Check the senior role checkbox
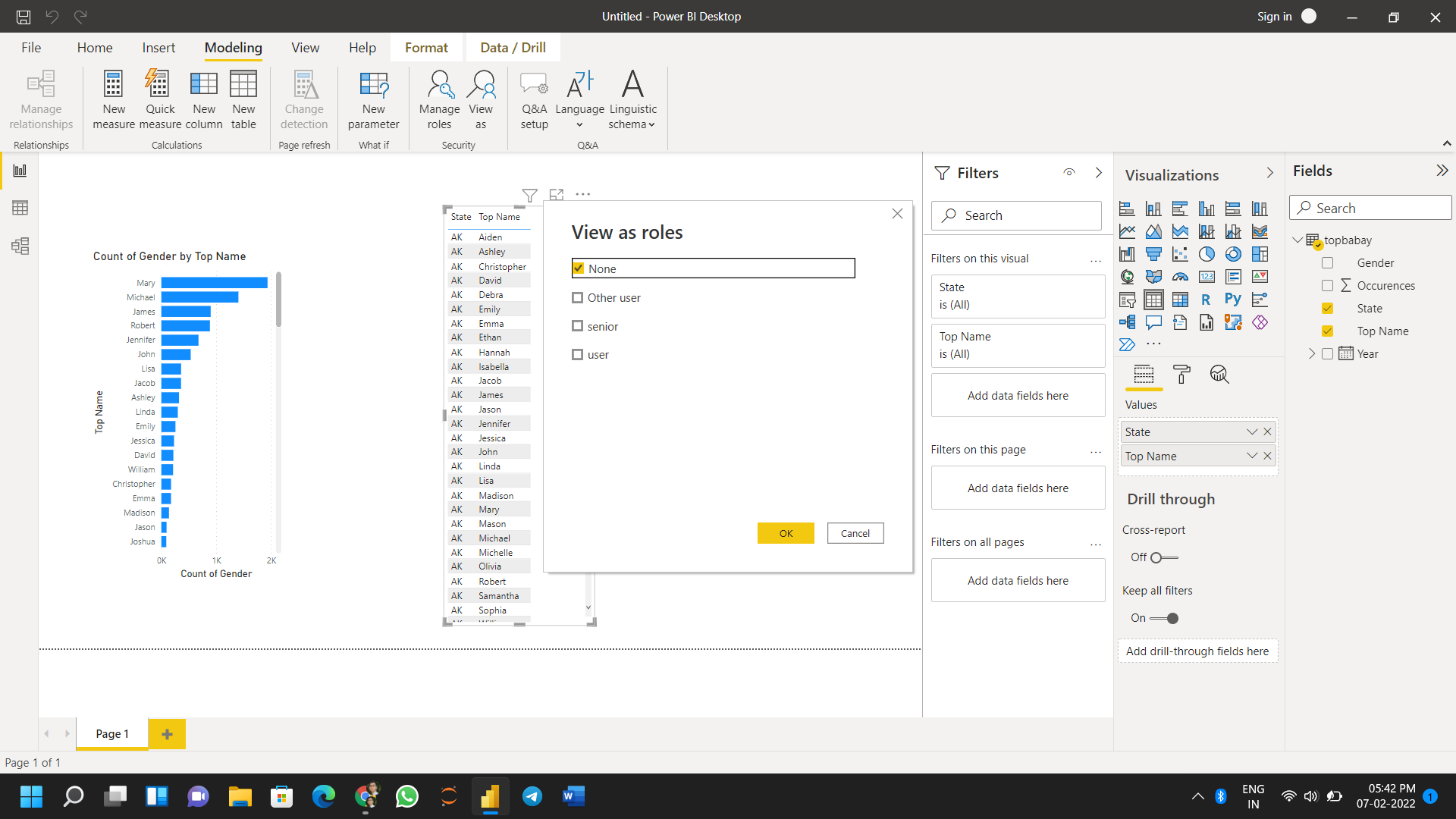Screen dimensions: 1456x819 coord(578,325)
